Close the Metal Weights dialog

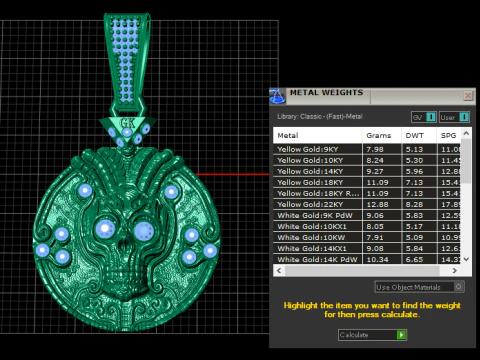click(x=468, y=96)
